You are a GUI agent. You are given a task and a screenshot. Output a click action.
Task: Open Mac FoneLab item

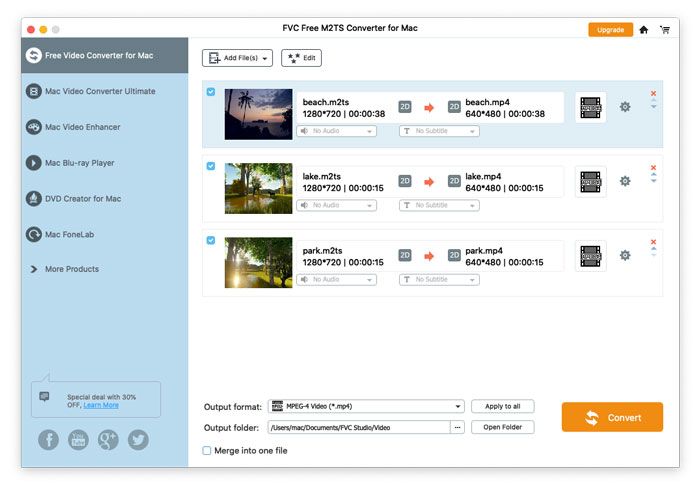[x=60, y=234]
